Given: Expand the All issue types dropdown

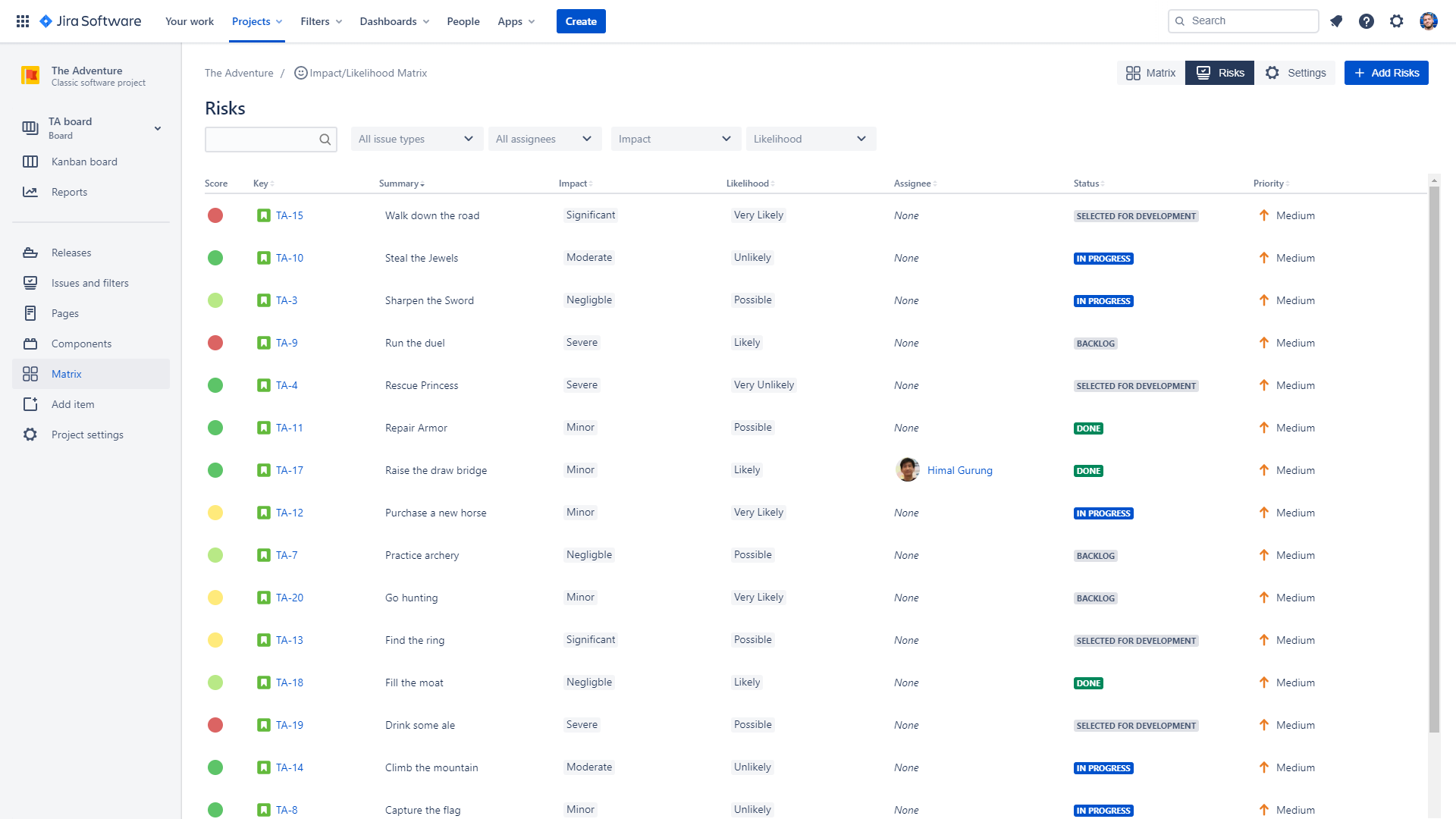Looking at the screenshot, I should point(416,139).
